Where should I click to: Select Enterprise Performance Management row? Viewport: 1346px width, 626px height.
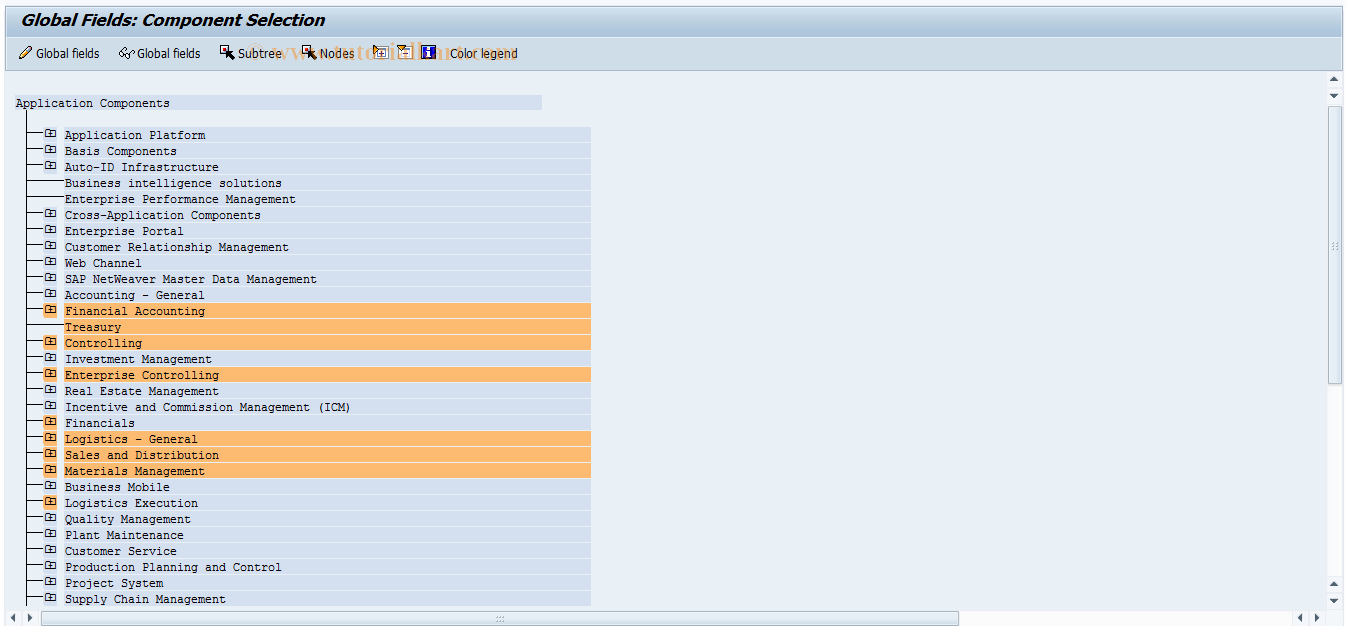point(327,199)
